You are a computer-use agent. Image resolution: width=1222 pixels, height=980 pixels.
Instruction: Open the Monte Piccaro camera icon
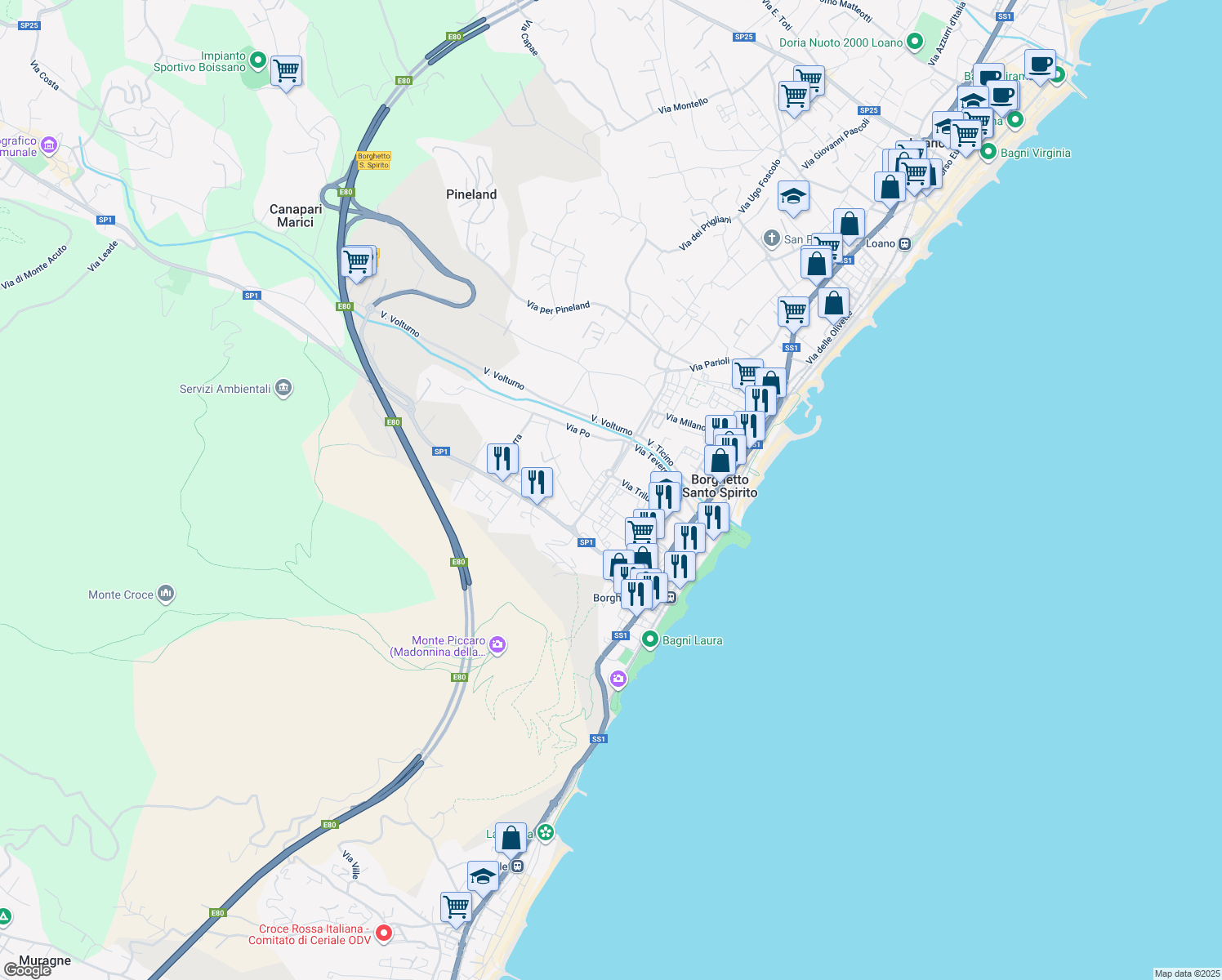497,646
